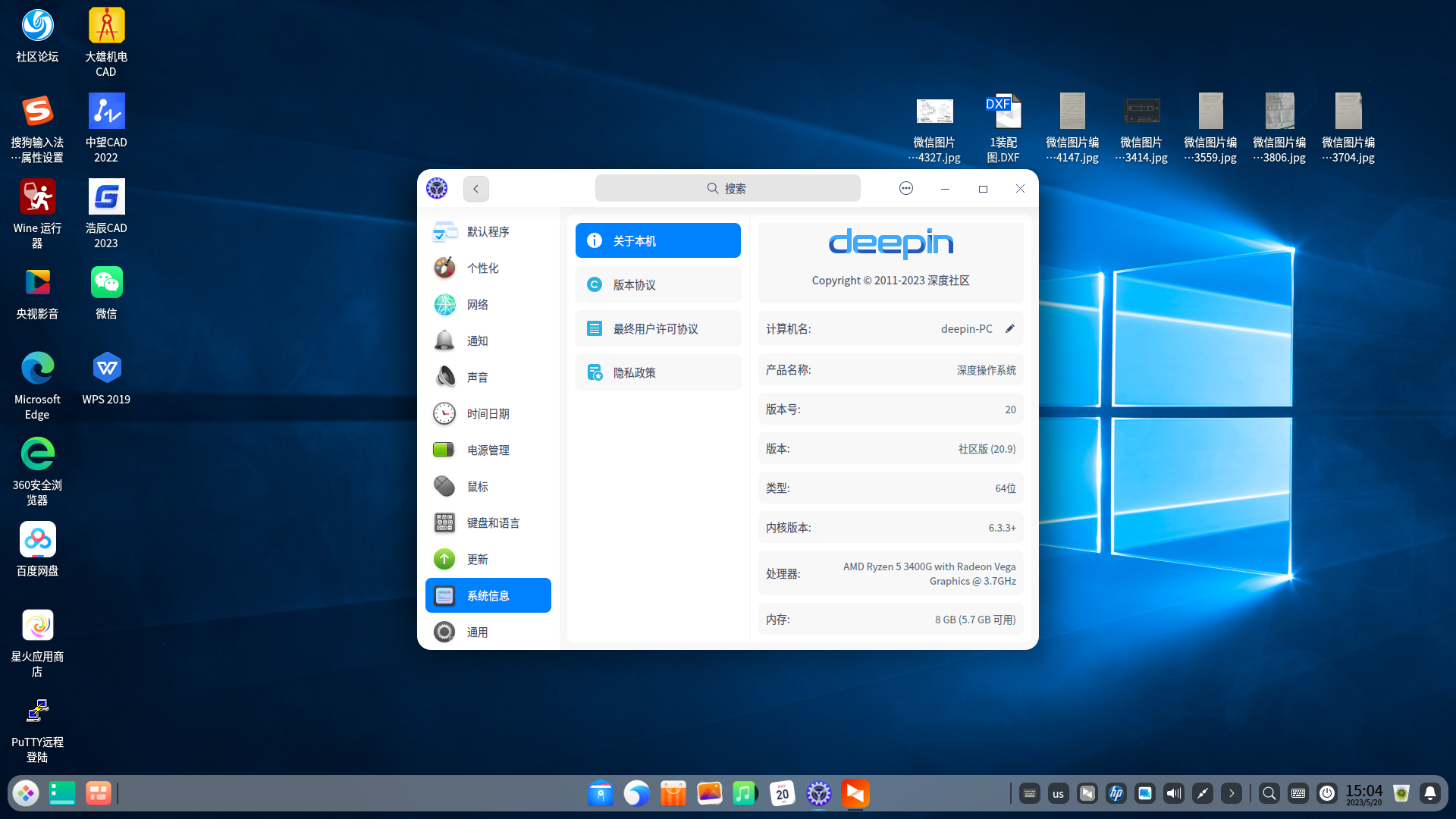Image resolution: width=1456 pixels, height=819 pixels.
Task: Open launcher from the dock left end
Action: (26, 794)
